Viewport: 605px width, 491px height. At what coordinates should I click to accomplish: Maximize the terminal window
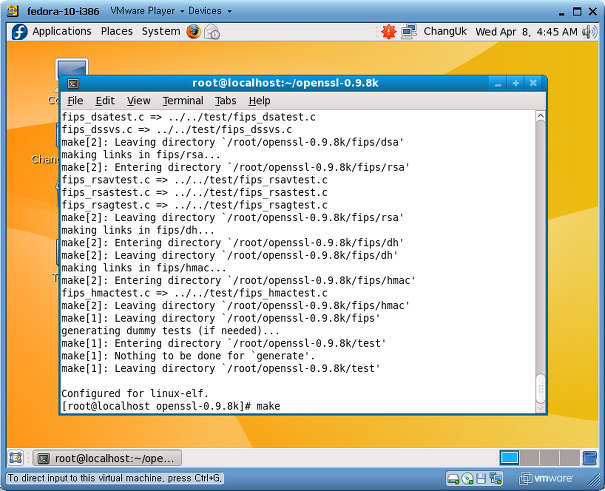[x=515, y=83]
